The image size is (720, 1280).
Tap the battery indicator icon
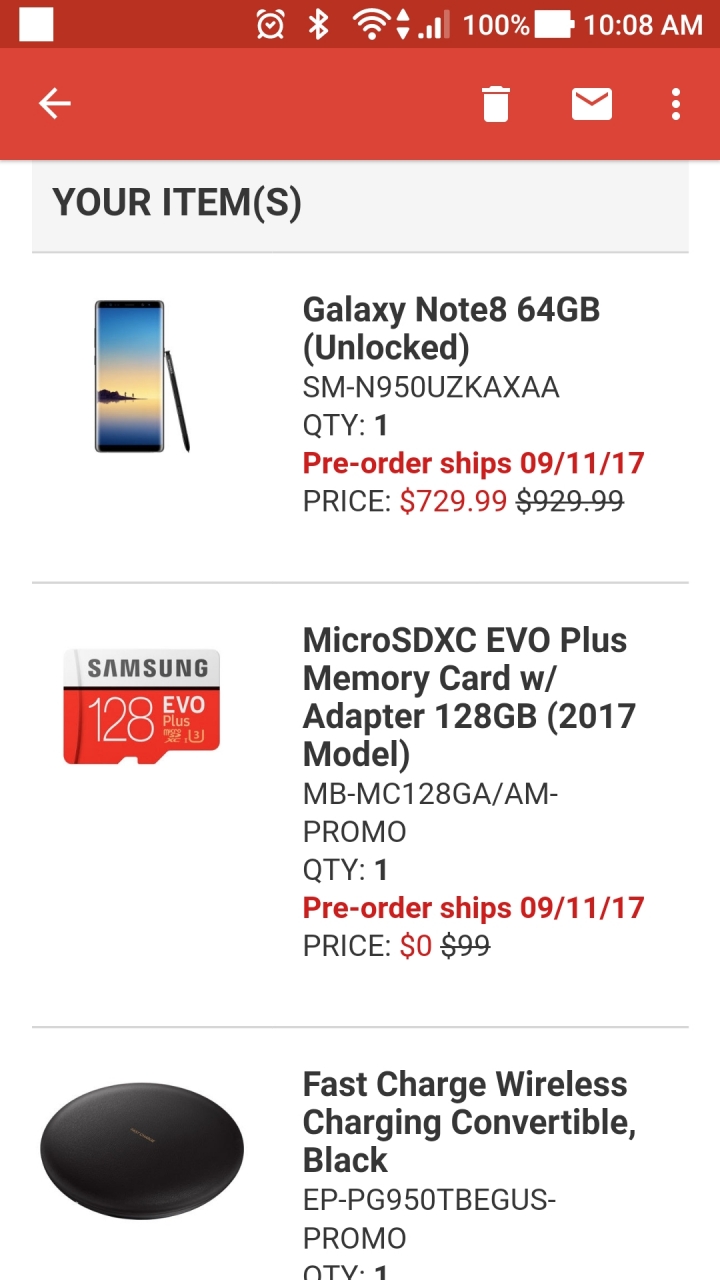click(x=556, y=25)
